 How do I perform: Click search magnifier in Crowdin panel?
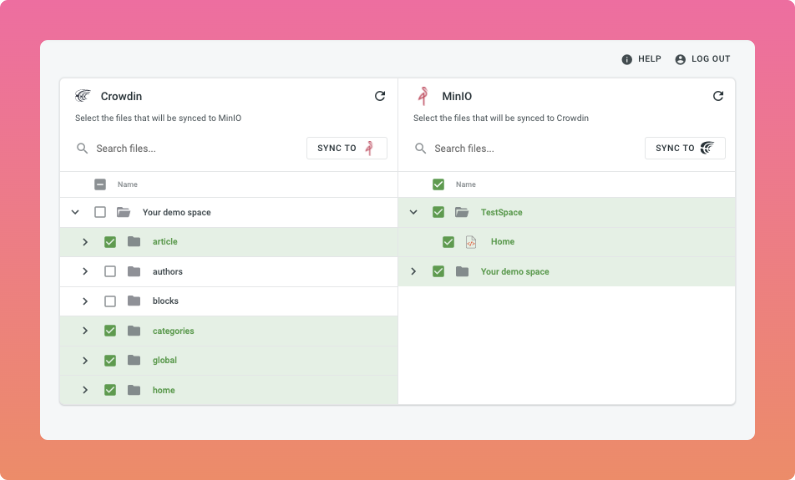point(82,149)
